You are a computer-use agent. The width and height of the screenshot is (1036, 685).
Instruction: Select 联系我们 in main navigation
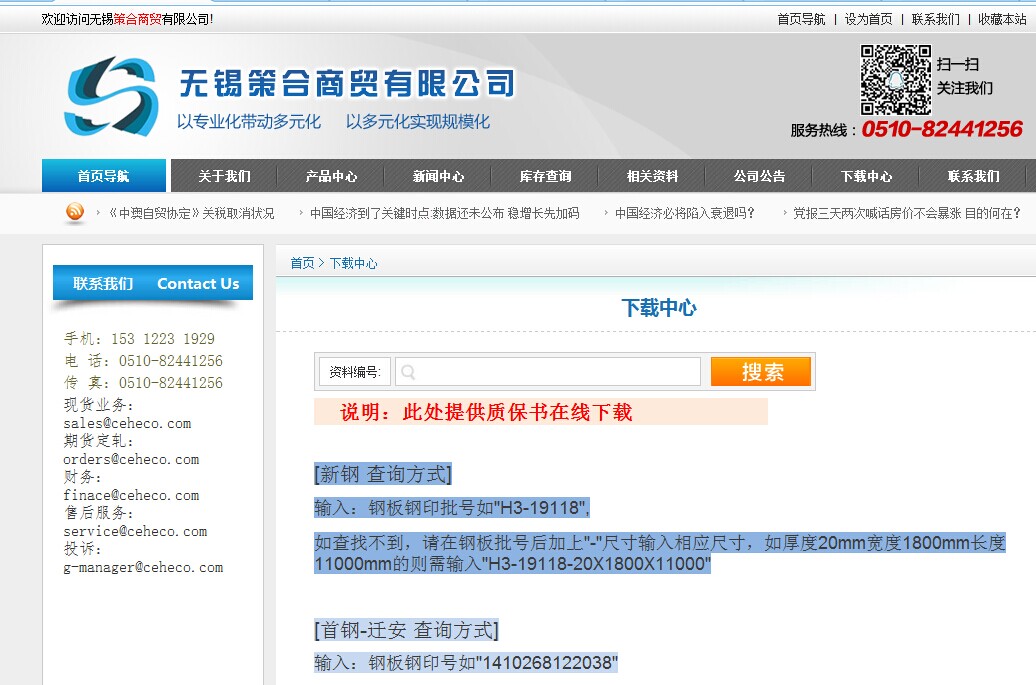coord(973,176)
